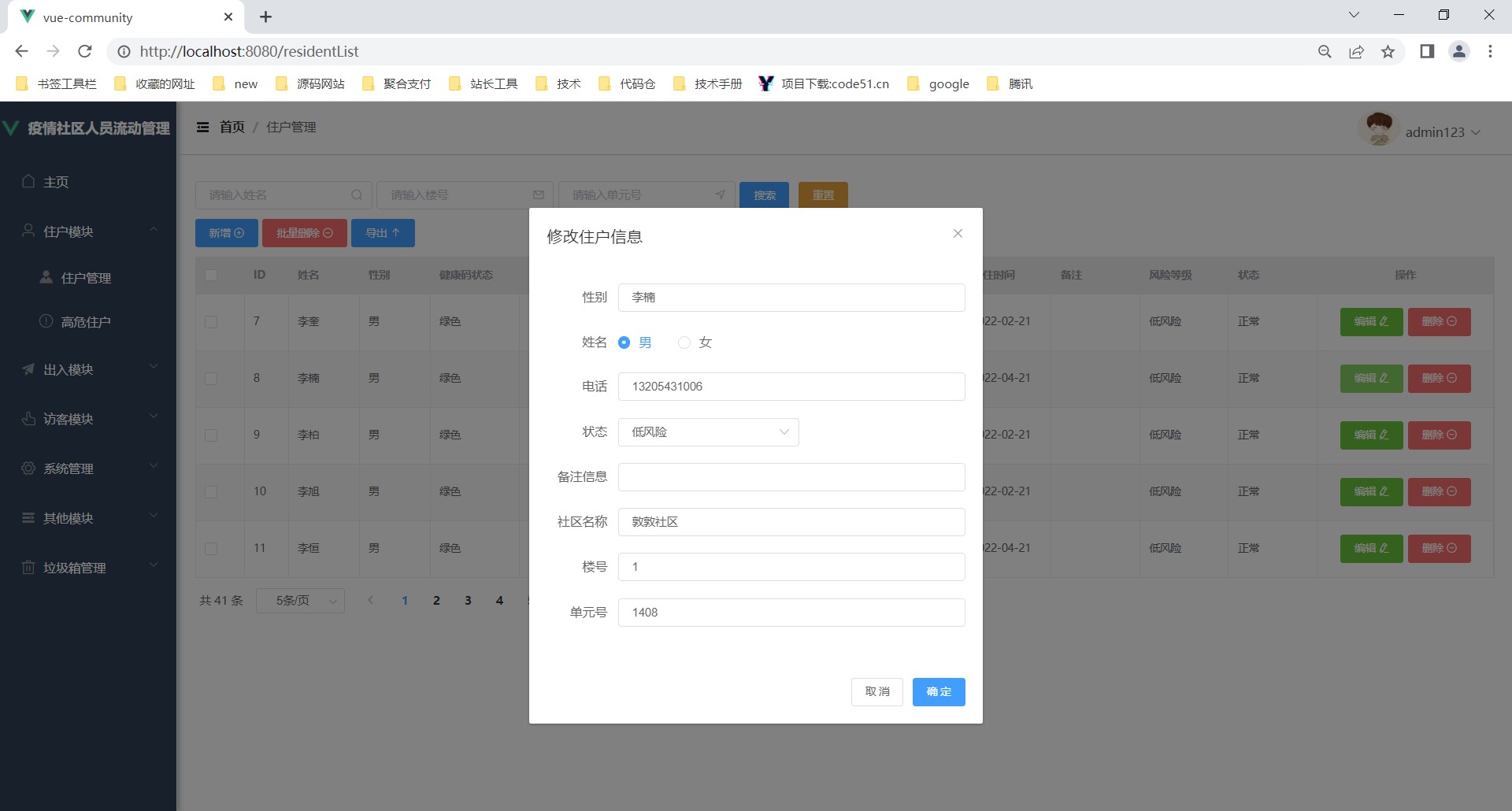Open the 源码网站 bookmark folder
This screenshot has width=1512, height=811.
point(310,83)
